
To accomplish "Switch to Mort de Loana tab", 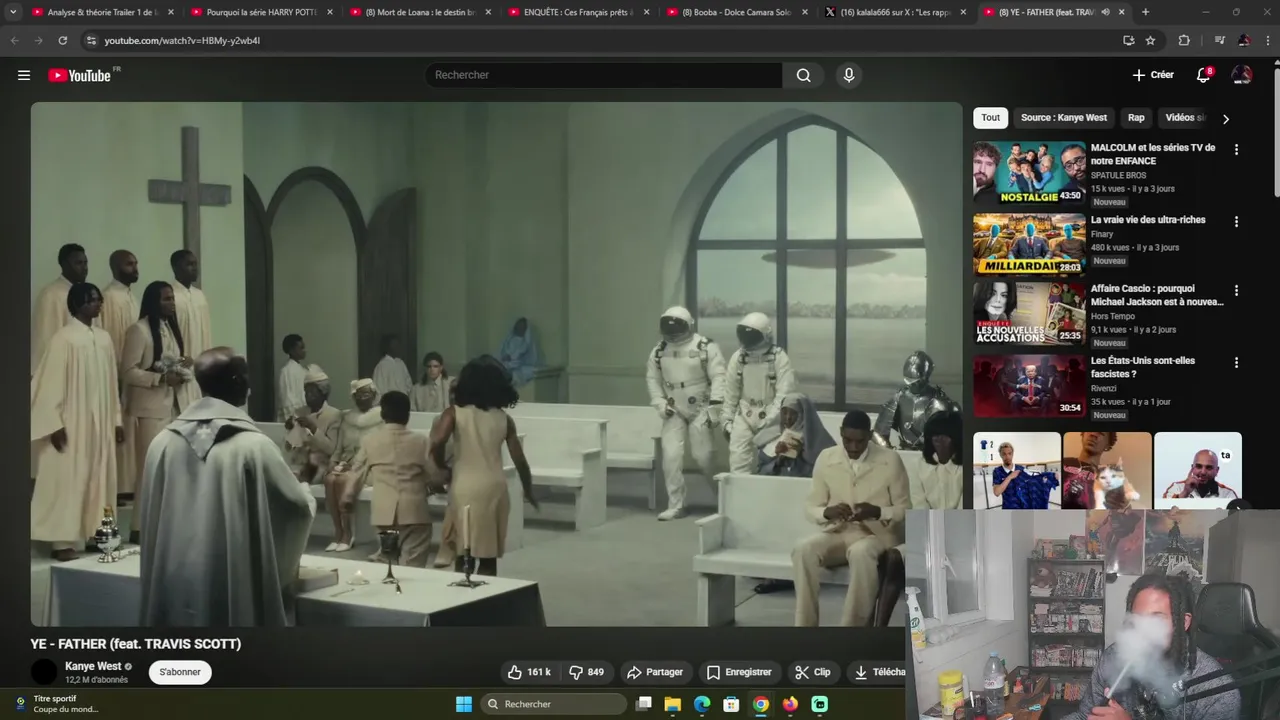I will point(421,12).
